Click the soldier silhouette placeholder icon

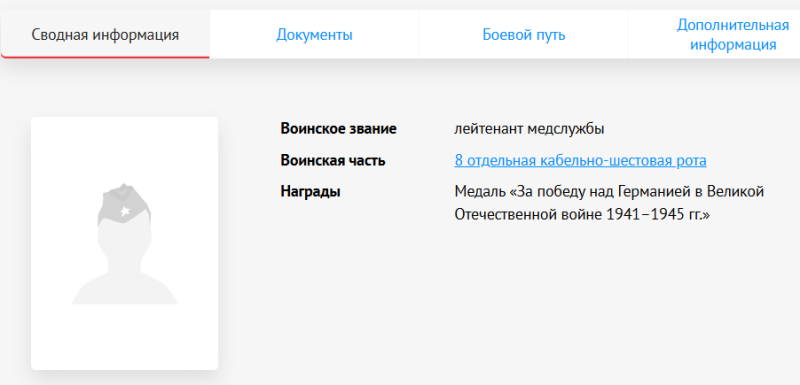(124, 243)
